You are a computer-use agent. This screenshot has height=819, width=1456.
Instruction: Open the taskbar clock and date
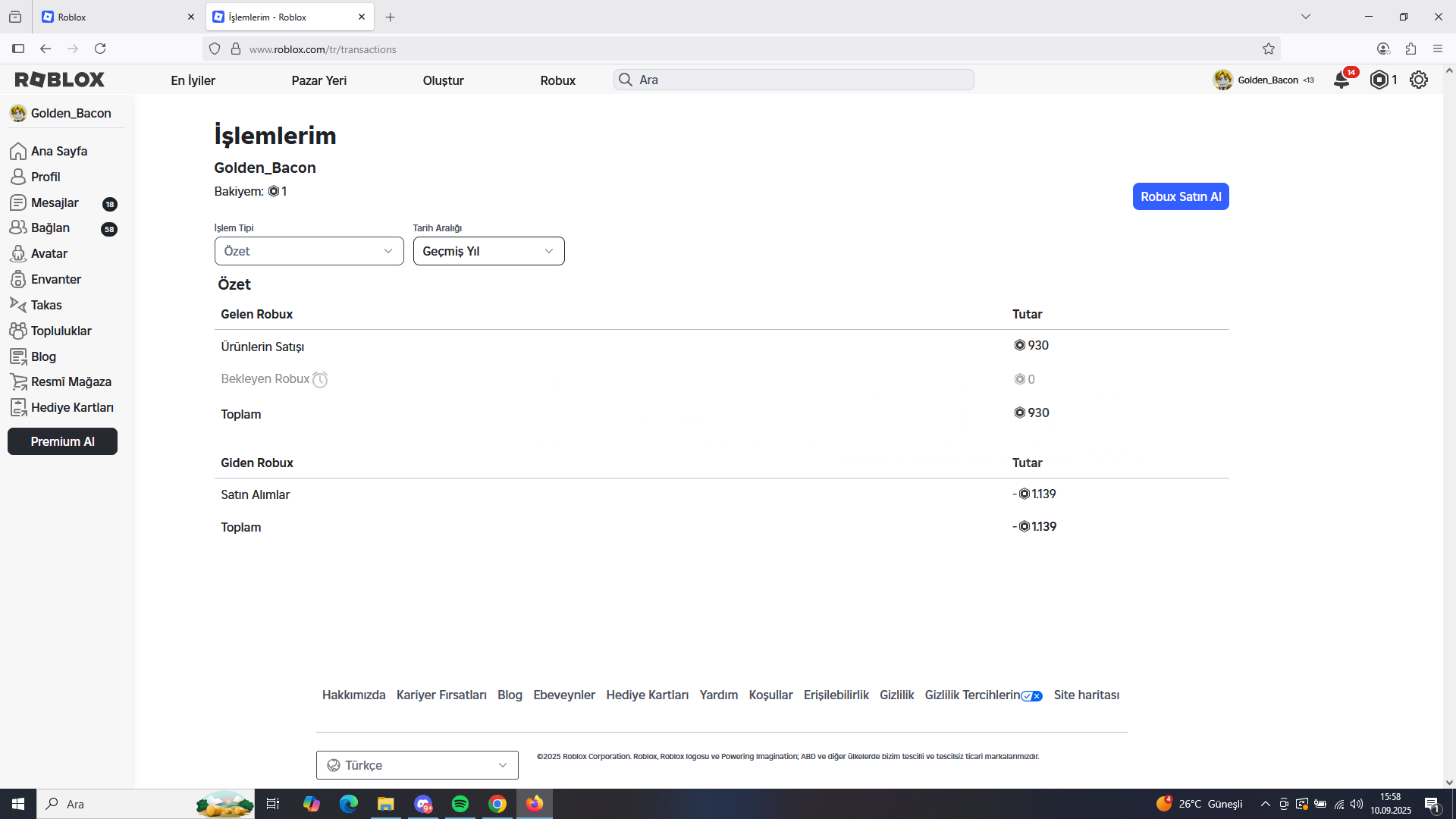click(1391, 804)
